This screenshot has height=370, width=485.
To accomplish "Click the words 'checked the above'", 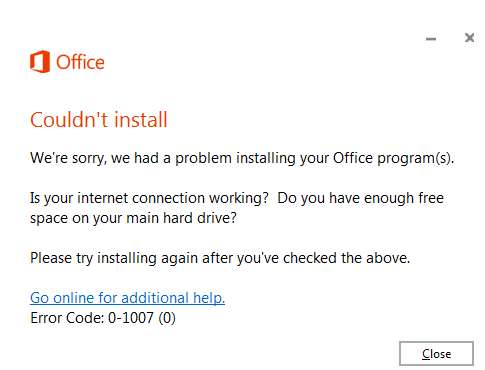I will click(x=346, y=258).
